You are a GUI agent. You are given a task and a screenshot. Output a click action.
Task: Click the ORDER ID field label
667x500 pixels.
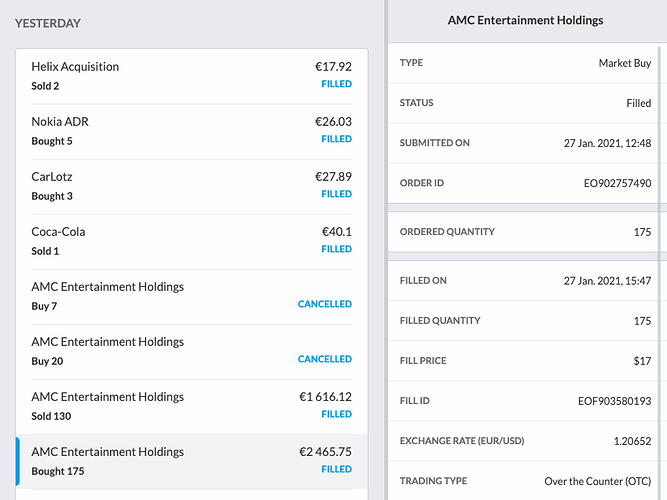point(422,183)
